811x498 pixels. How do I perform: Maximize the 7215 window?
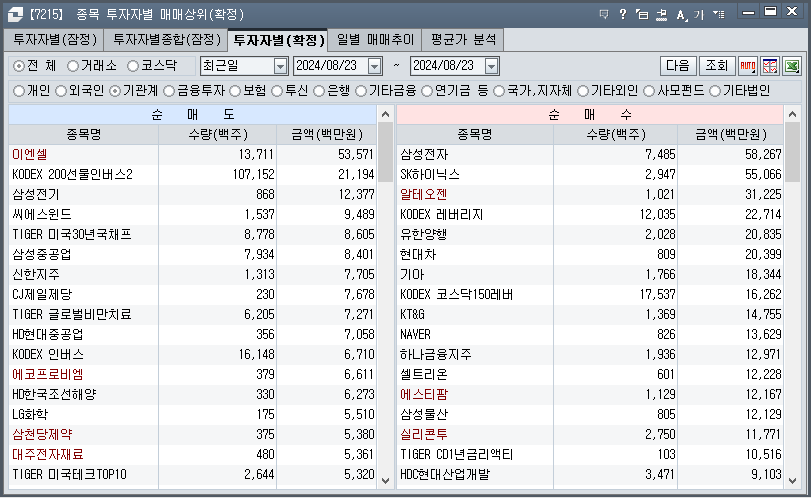(770, 11)
